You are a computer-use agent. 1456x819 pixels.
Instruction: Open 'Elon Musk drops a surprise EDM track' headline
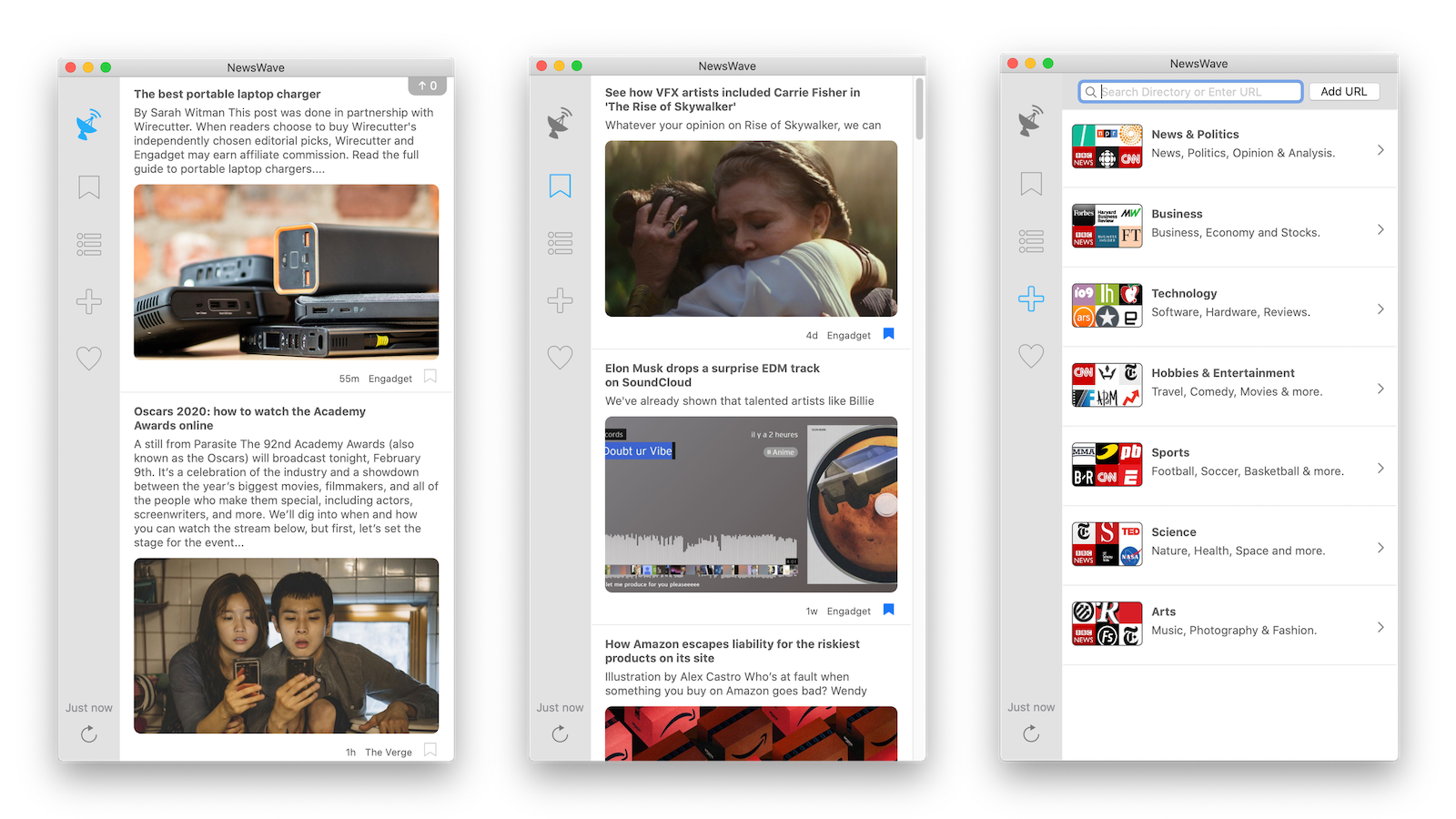pos(712,375)
